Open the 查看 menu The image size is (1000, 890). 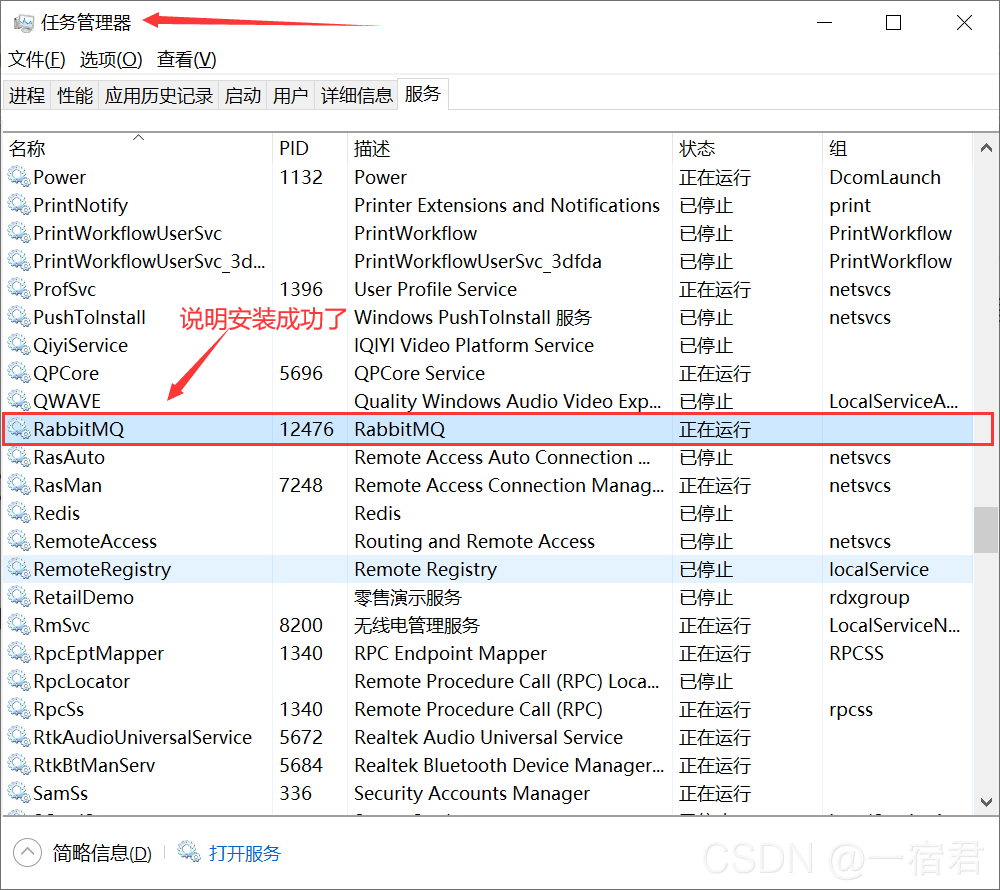click(x=187, y=60)
